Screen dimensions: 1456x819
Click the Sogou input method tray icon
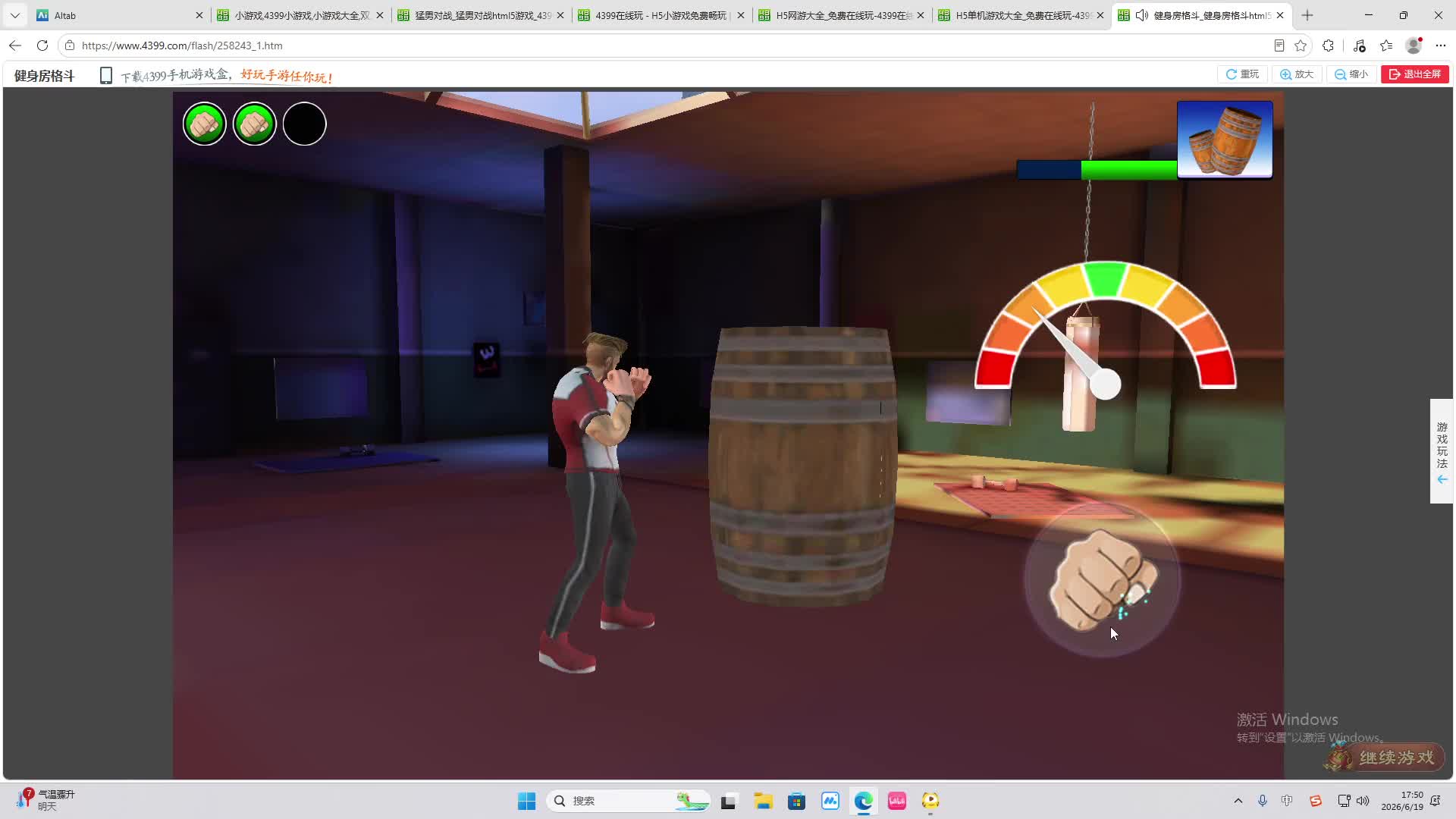tap(1316, 801)
